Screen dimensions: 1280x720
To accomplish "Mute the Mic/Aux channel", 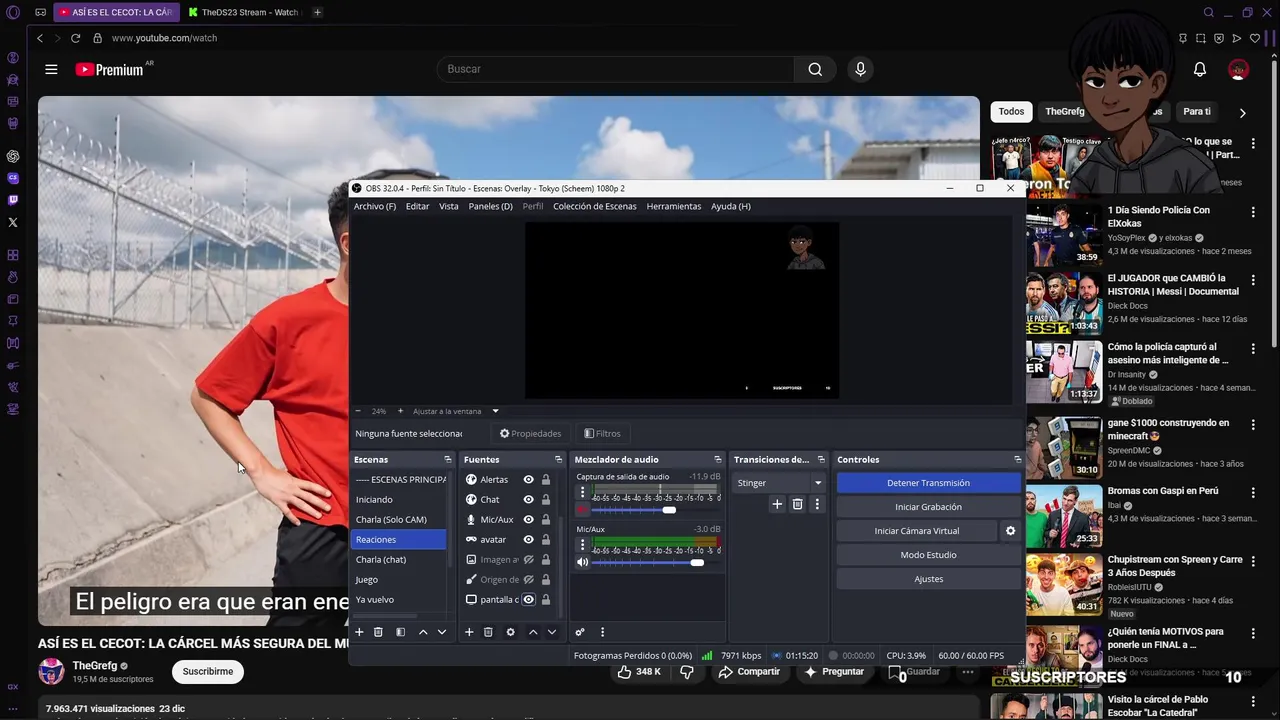I will 582,562.
